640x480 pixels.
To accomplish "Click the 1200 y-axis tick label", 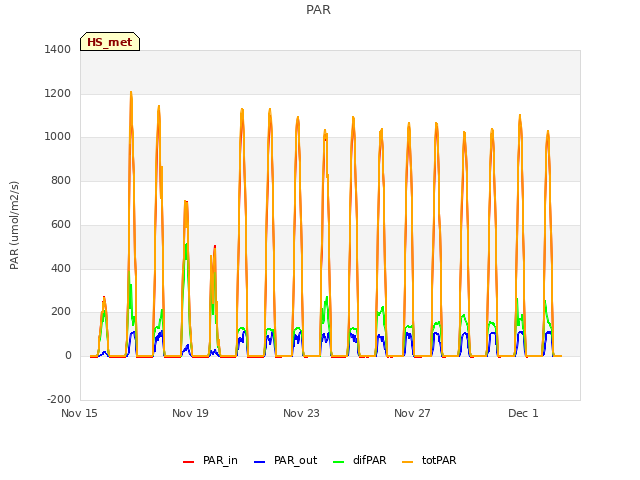I will click(58, 93).
